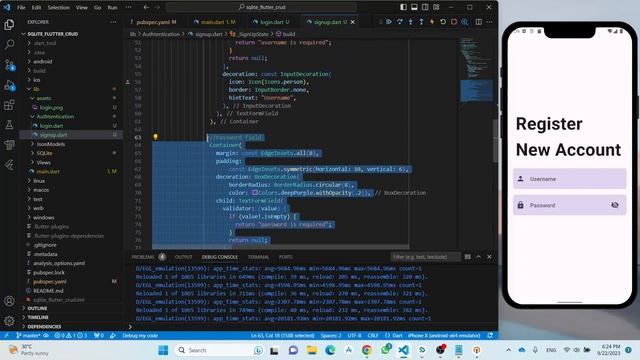Viewport: 640px width, 360px height.
Task: Click the lightbulb code action on line 63
Action: click(x=156, y=137)
